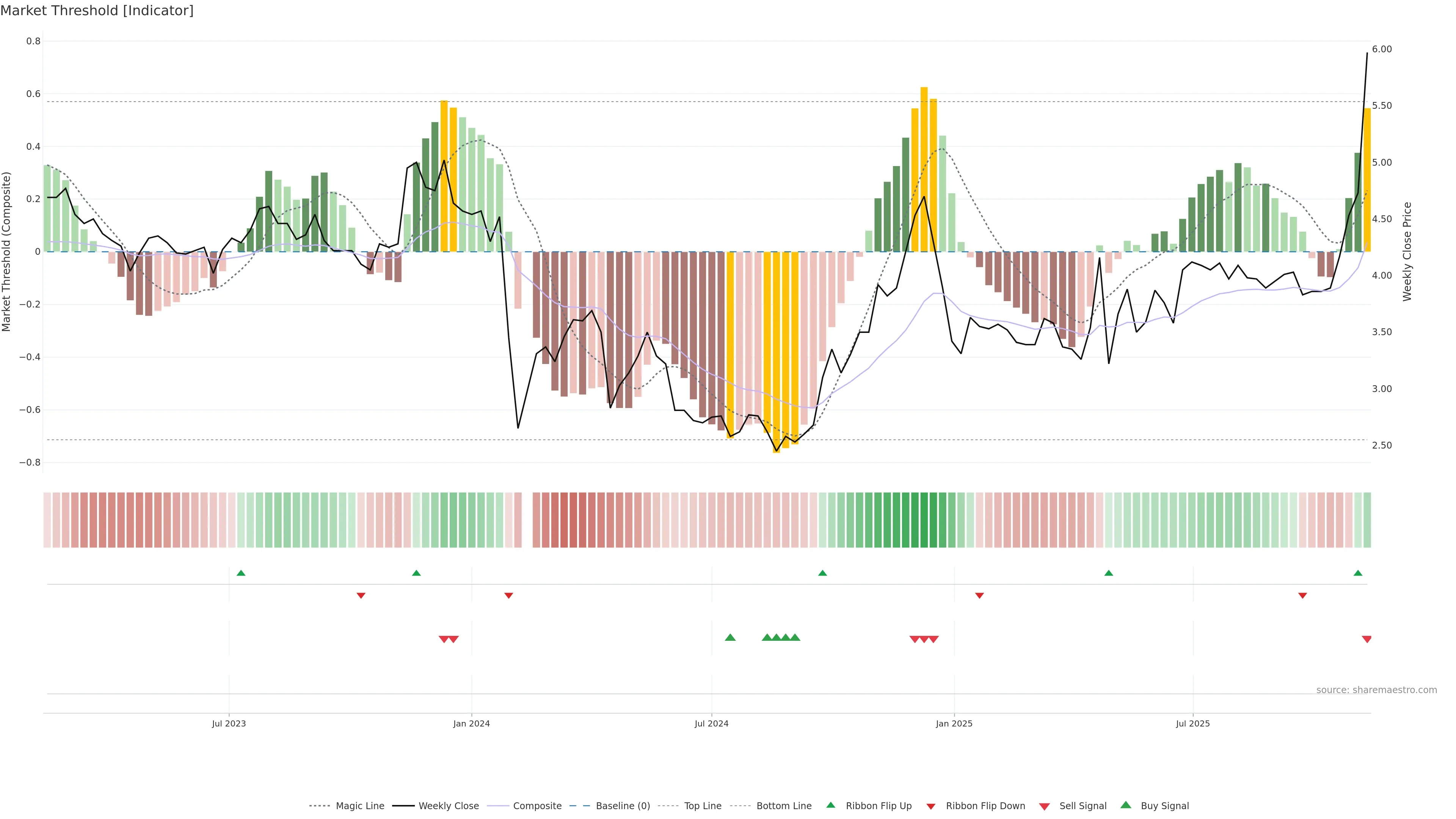Toggle the Baseline (0) legend entry
The width and height of the screenshot is (1456, 819).
click(x=623, y=806)
